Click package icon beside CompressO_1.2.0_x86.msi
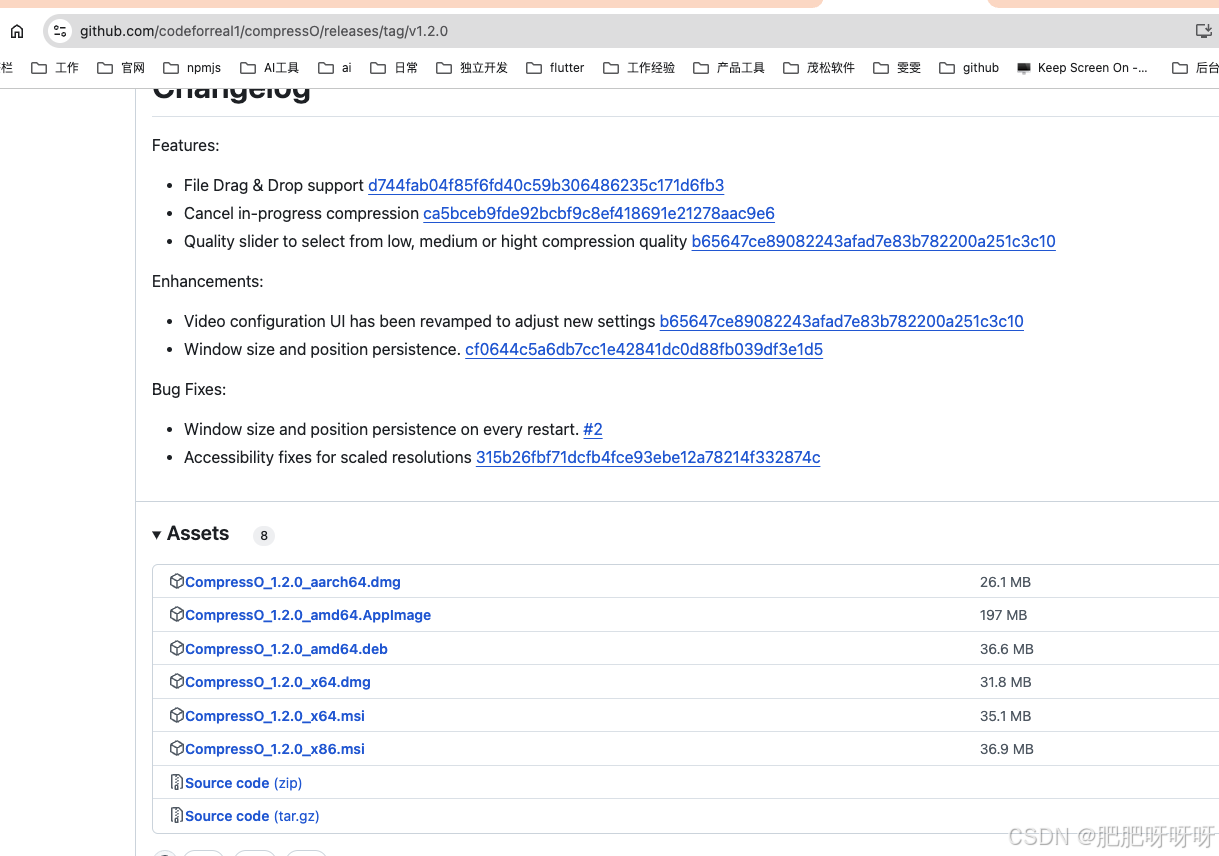Viewport: 1219px width, 856px height. [x=177, y=748]
